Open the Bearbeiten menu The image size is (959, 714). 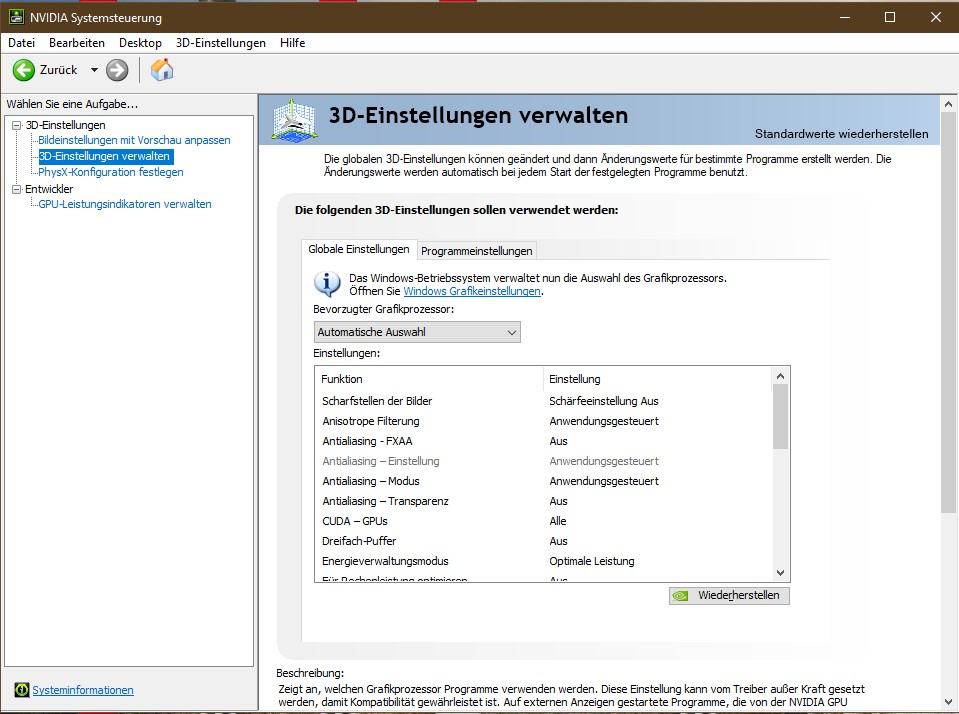[x=77, y=43]
